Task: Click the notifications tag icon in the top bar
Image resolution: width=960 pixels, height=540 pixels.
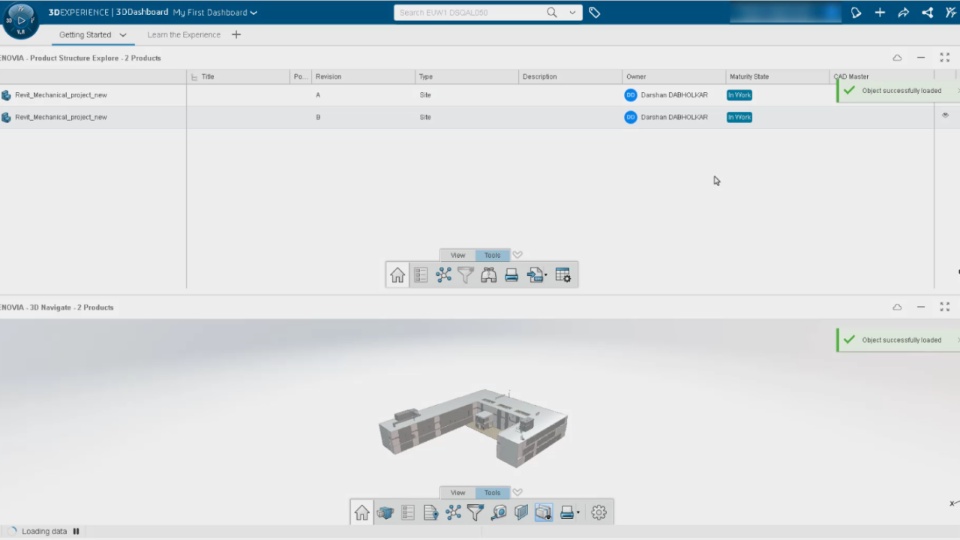Action: [x=856, y=12]
